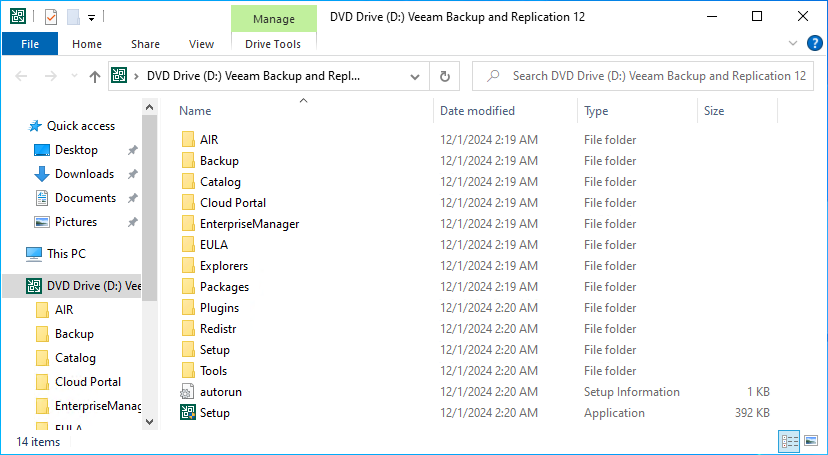Click the Veeam icon in title bar
Viewport: 828px width, 455px height.
(18, 16)
